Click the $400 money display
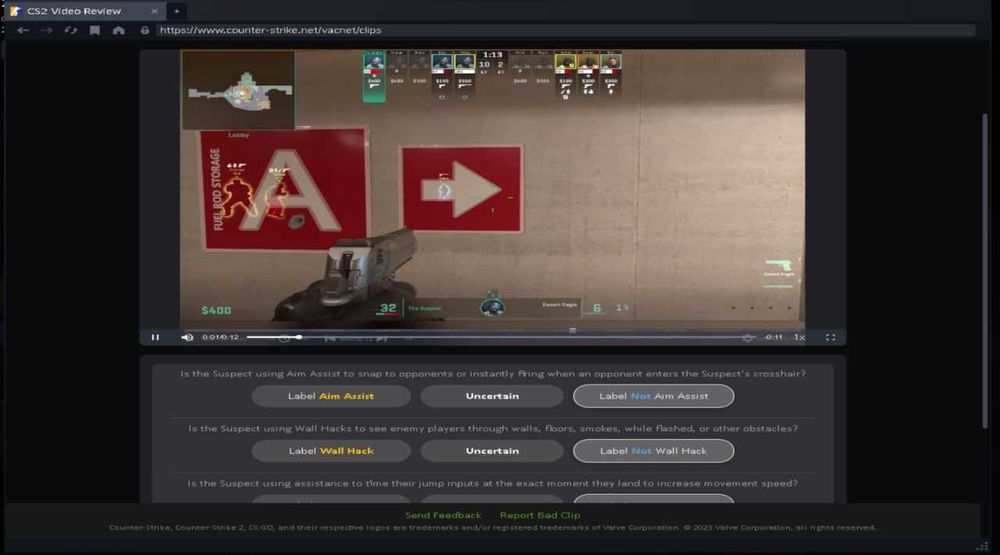Screen dimensions: 1000x555 click(x=216, y=311)
